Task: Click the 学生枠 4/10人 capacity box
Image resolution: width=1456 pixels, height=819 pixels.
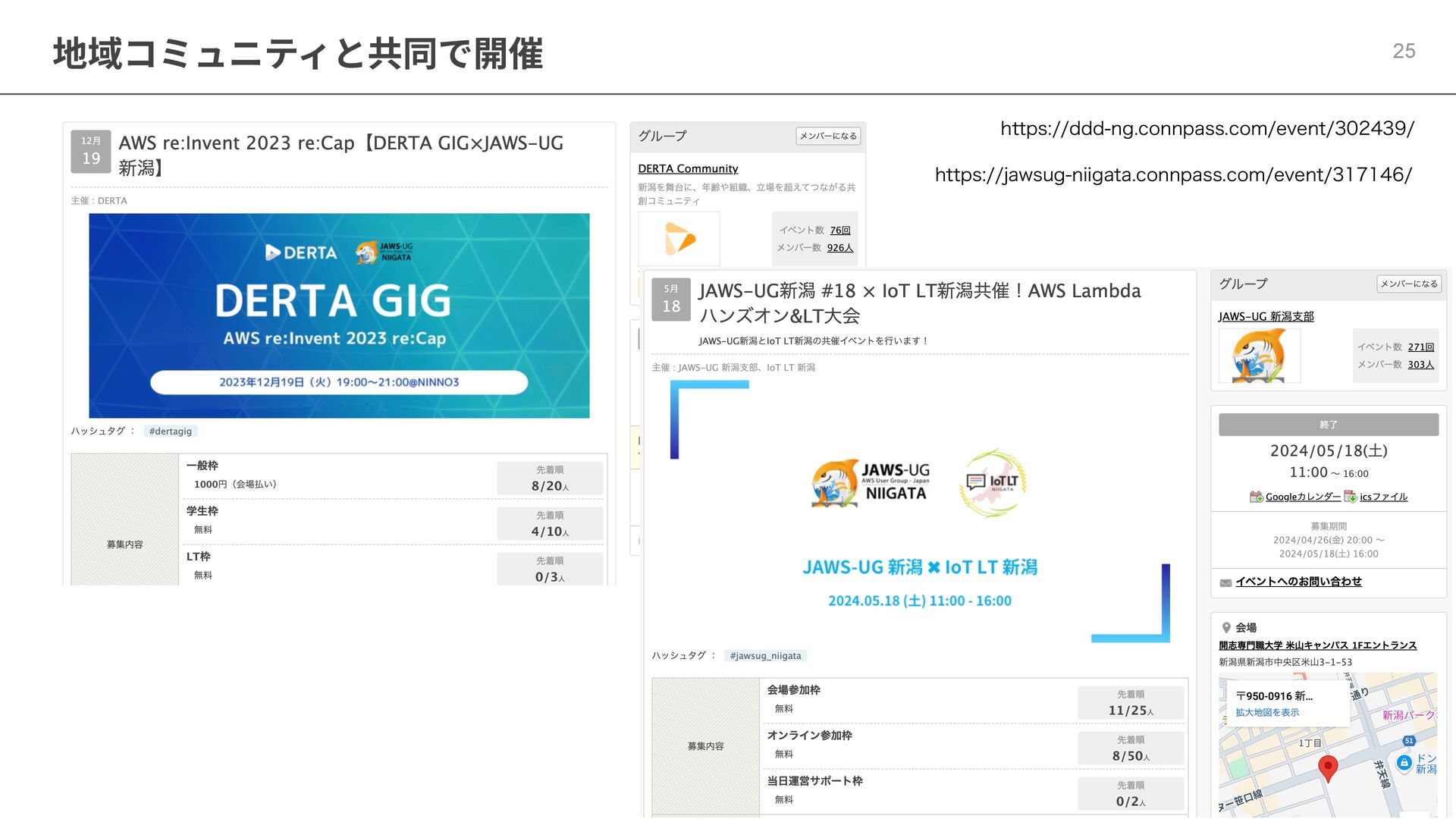Action: [x=550, y=524]
